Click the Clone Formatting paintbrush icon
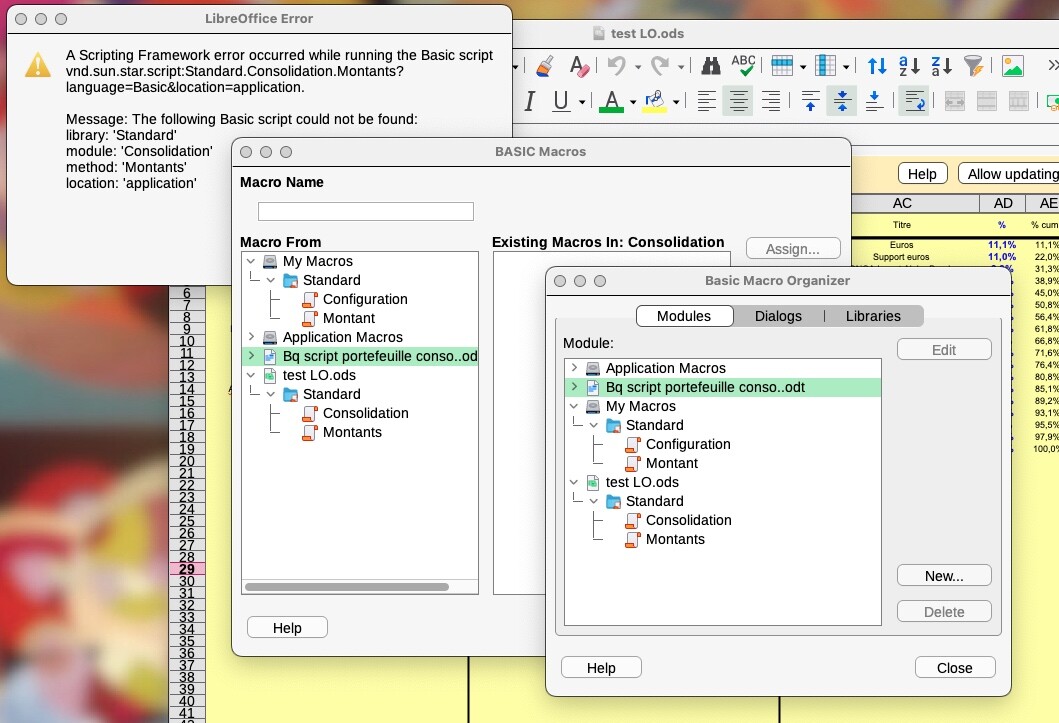1059x723 pixels. point(546,65)
